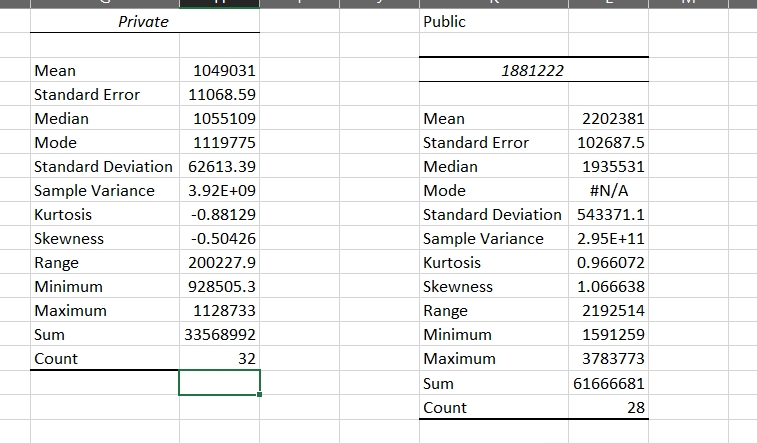Click the sum value 33568992
This screenshot has height=443, width=757.
click(x=220, y=334)
